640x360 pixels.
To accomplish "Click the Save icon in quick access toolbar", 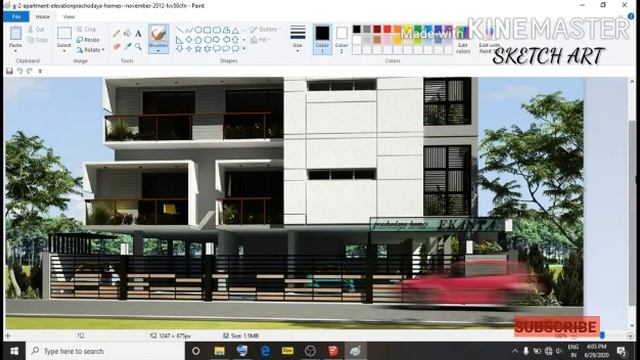I will click(9, 71).
